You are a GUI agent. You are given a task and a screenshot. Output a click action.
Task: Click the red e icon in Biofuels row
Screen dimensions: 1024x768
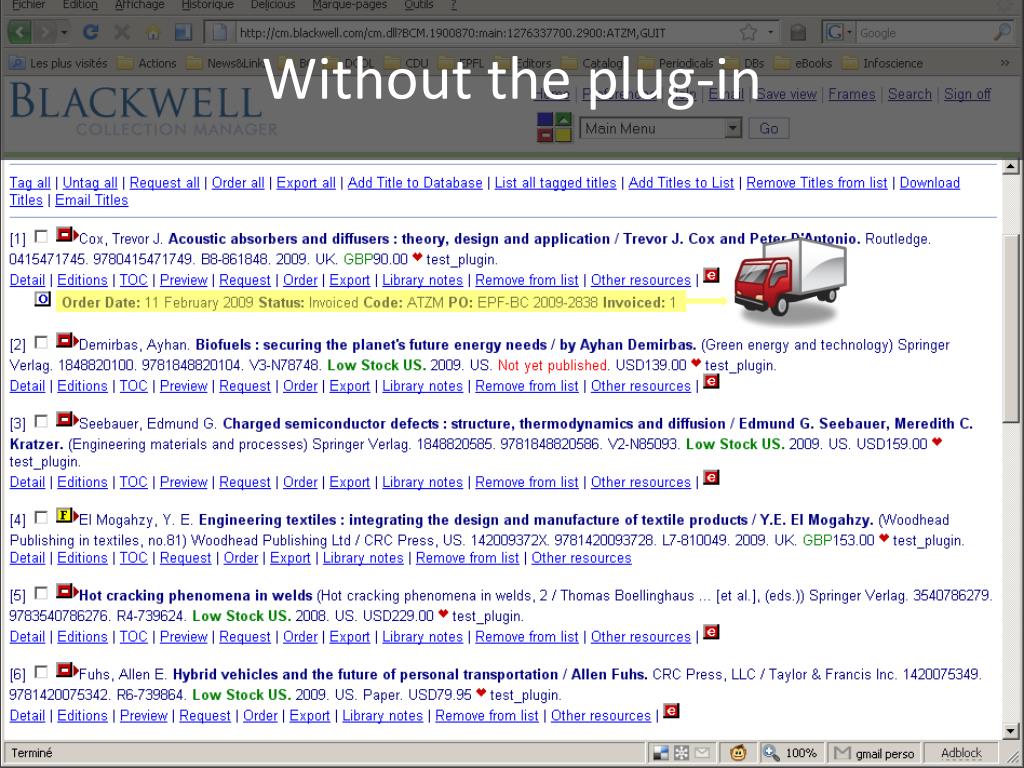[x=711, y=381]
